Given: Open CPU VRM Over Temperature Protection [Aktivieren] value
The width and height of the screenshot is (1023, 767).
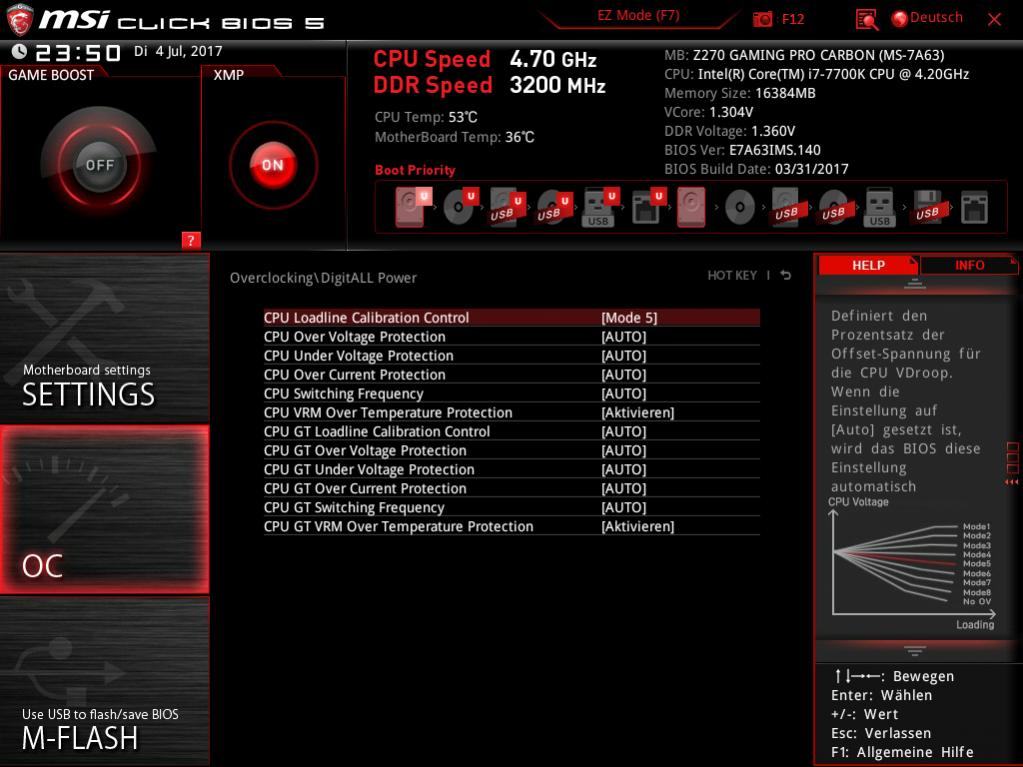Looking at the screenshot, I should click(x=637, y=412).
